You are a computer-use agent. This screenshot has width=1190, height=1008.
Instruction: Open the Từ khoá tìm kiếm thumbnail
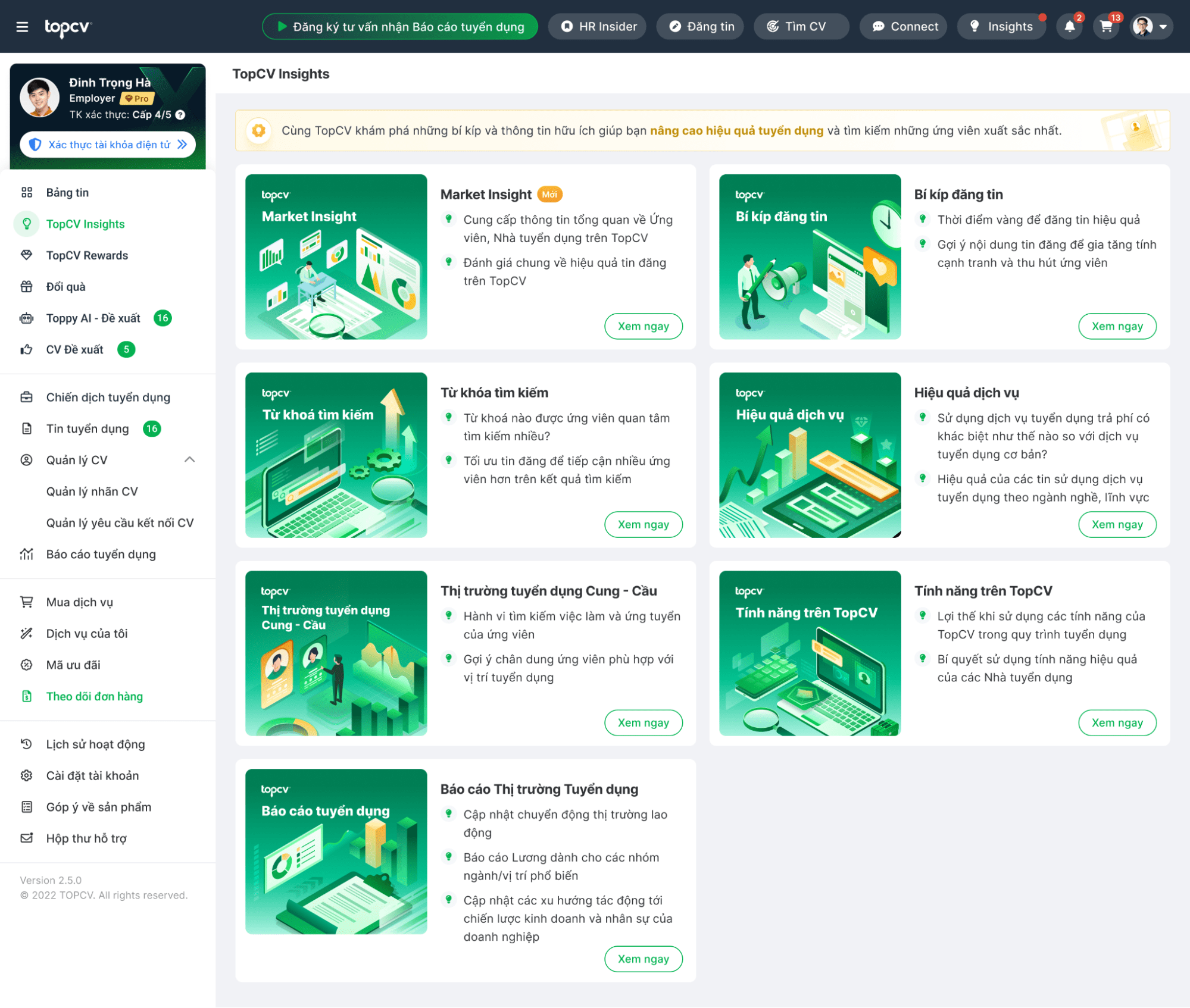336,455
